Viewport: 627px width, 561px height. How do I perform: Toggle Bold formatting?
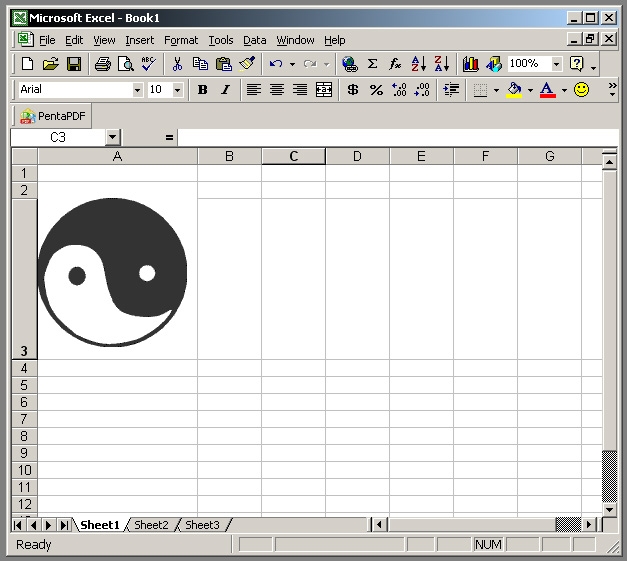pos(203,90)
